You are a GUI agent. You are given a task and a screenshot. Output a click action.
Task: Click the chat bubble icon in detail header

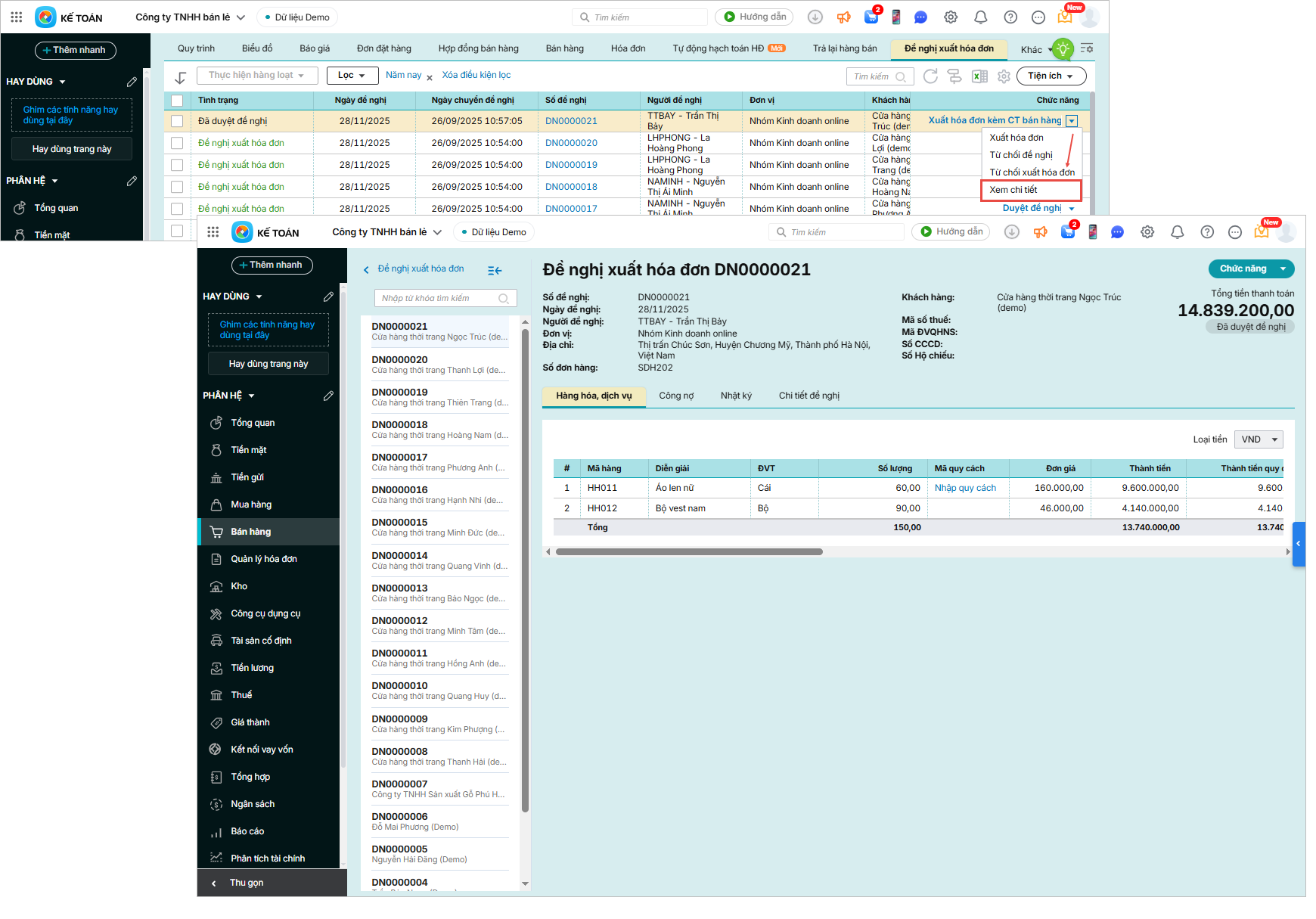[1117, 232]
